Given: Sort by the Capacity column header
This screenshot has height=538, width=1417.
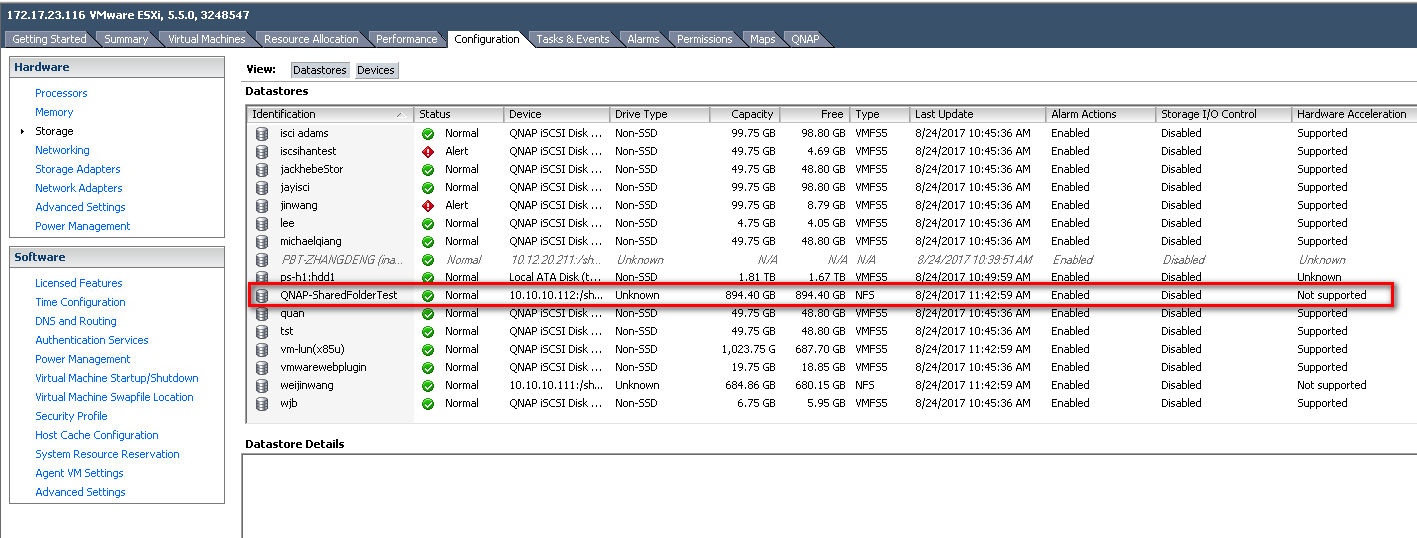Looking at the screenshot, I should pyautogui.click(x=744, y=114).
